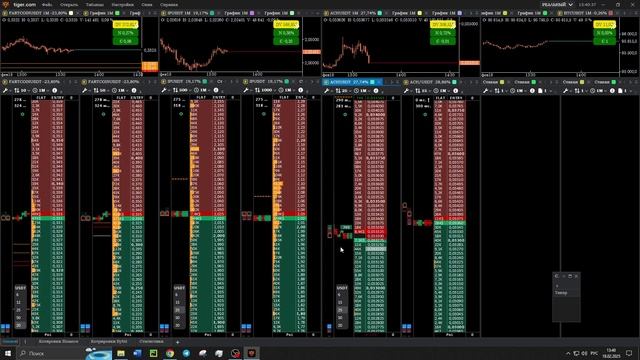Open wrench settings in IPUSDT 1000 order book
640x360 pixels.
click(246, 91)
